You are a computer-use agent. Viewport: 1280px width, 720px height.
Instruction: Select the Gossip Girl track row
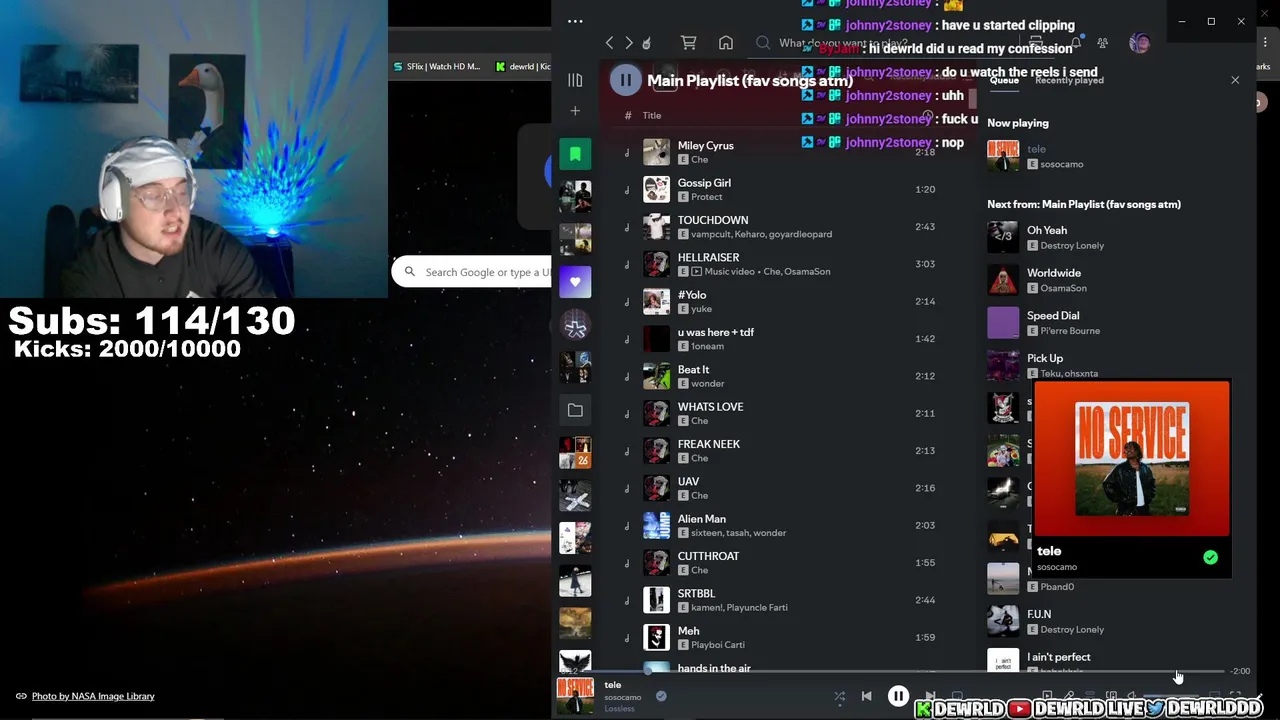(x=778, y=189)
